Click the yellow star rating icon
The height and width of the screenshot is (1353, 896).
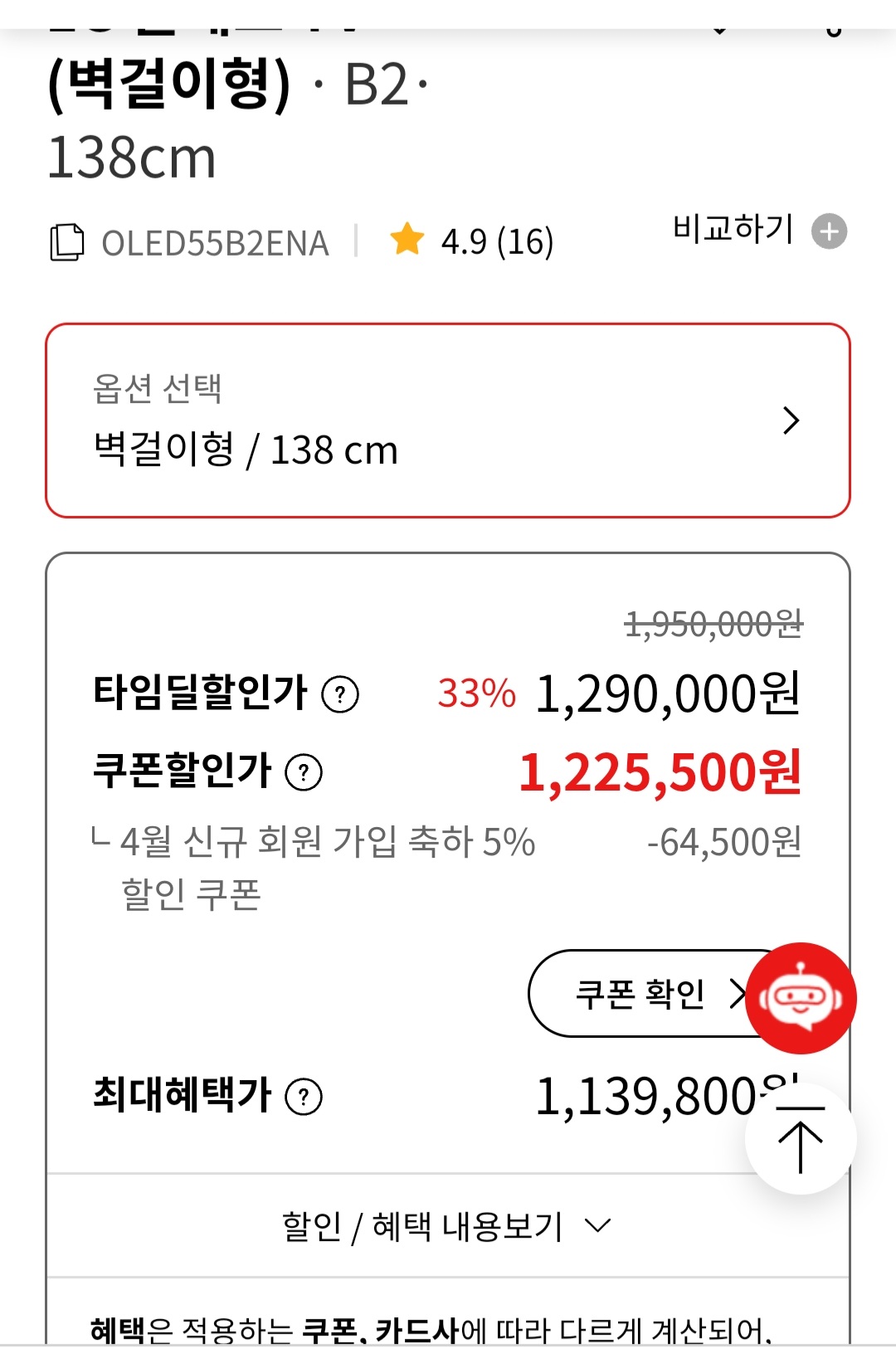click(407, 239)
